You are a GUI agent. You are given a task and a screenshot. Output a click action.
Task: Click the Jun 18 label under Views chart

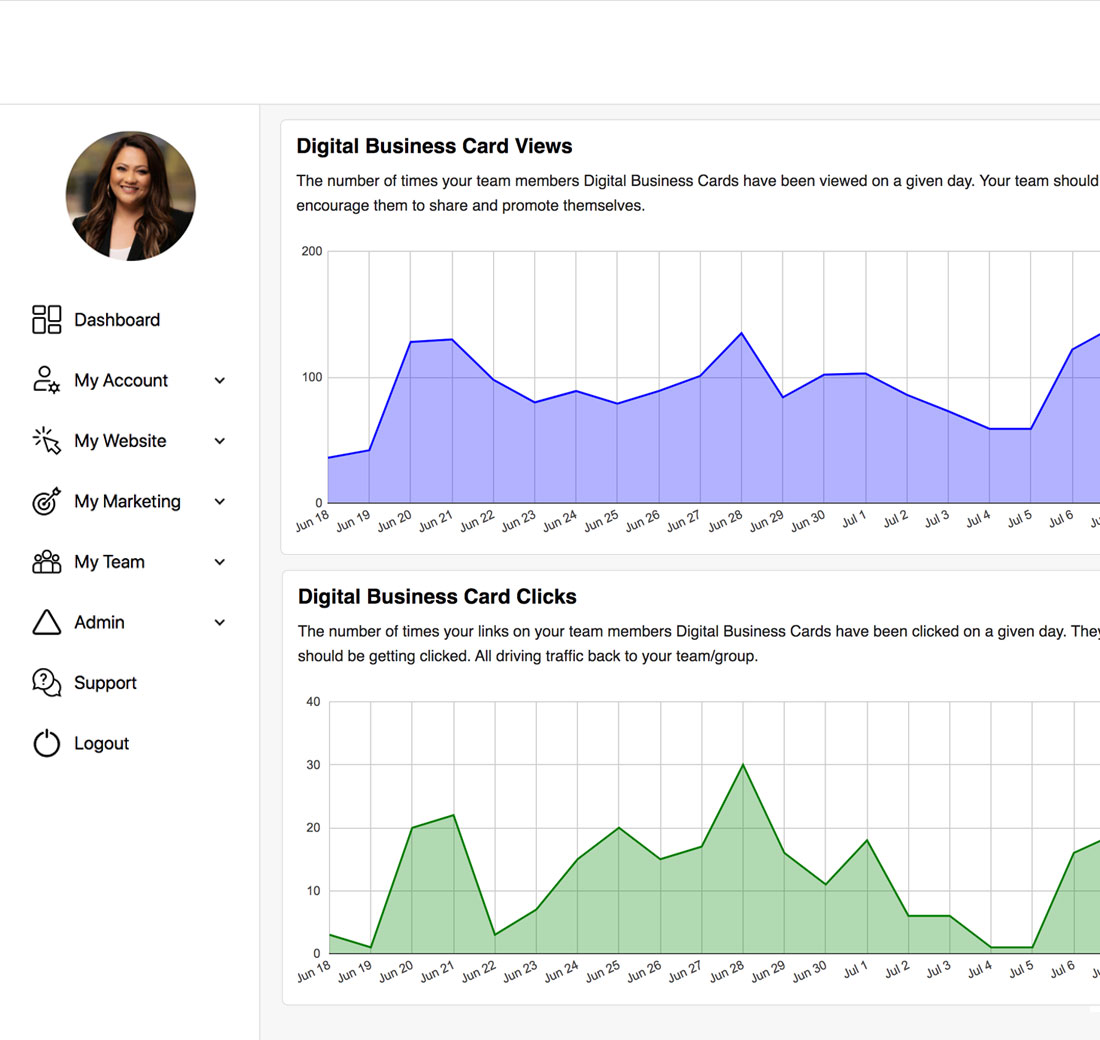(x=312, y=521)
